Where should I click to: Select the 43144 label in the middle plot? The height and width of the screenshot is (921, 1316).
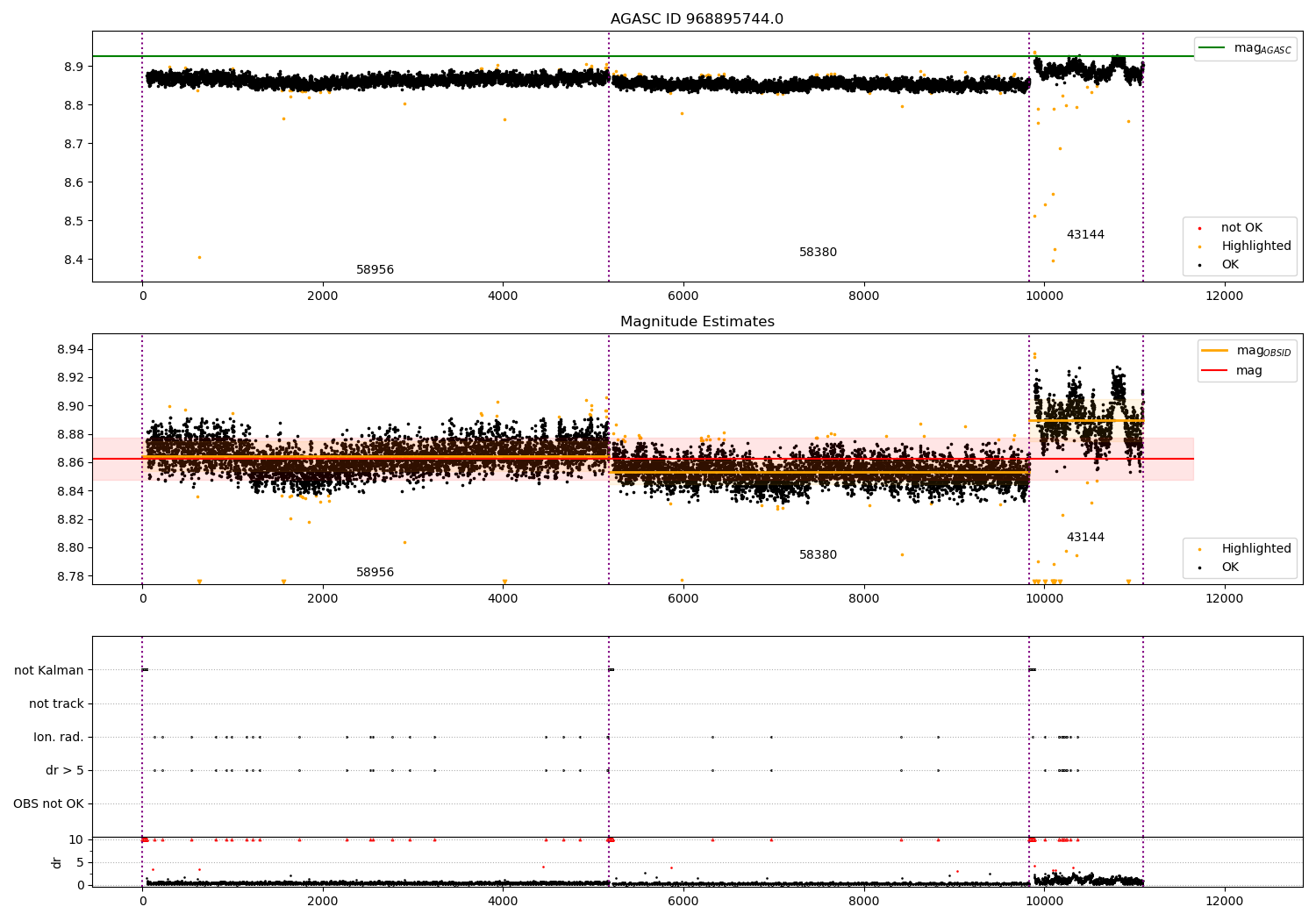click(1085, 538)
